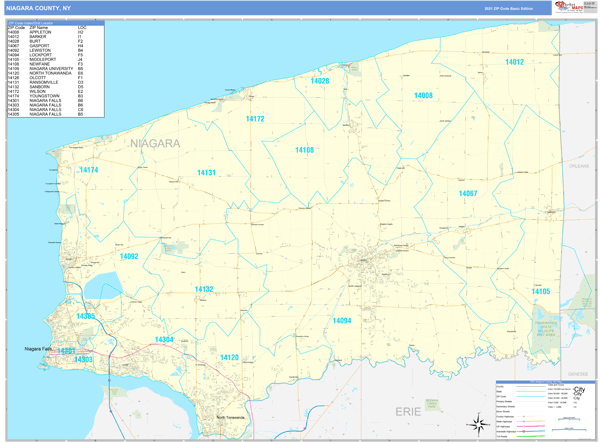Click the 2021 ZIP Code Basic Edition text
The height and width of the screenshot is (442, 600).
coord(506,8)
